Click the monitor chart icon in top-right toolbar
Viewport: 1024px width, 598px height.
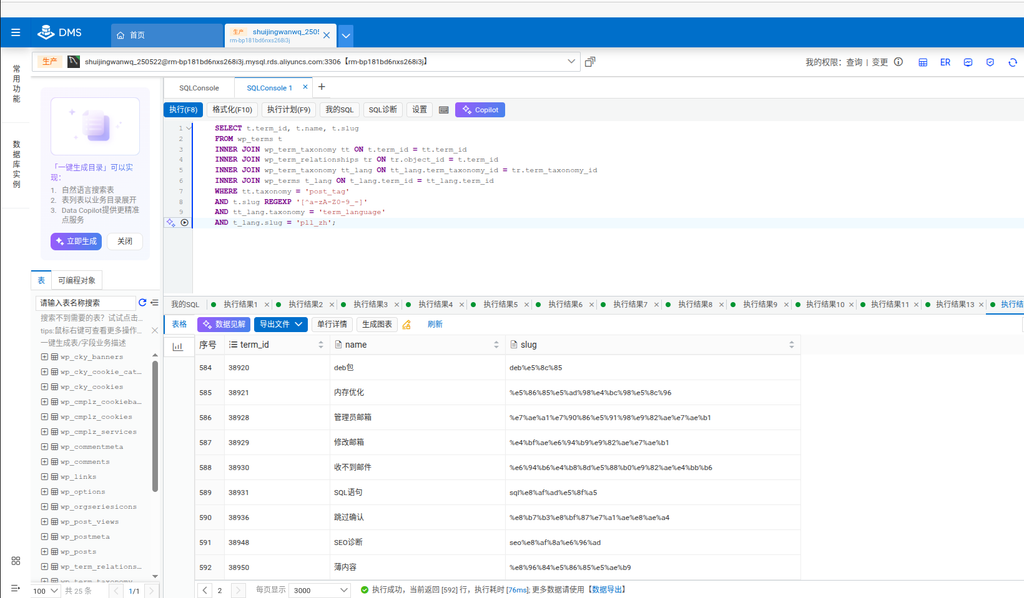pos(968,63)
